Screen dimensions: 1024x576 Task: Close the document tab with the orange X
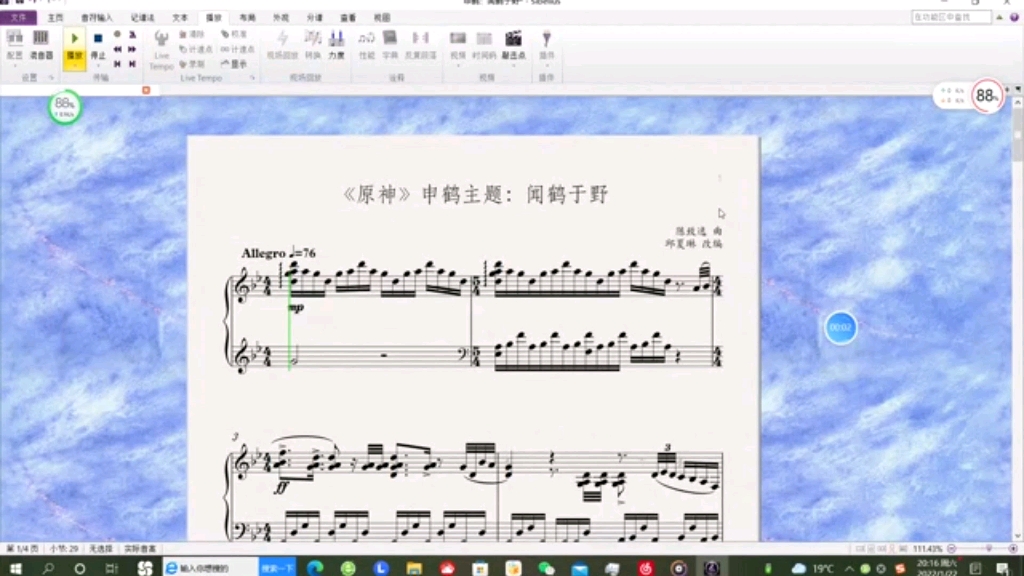pyautogui.click(x=146, y=90)
